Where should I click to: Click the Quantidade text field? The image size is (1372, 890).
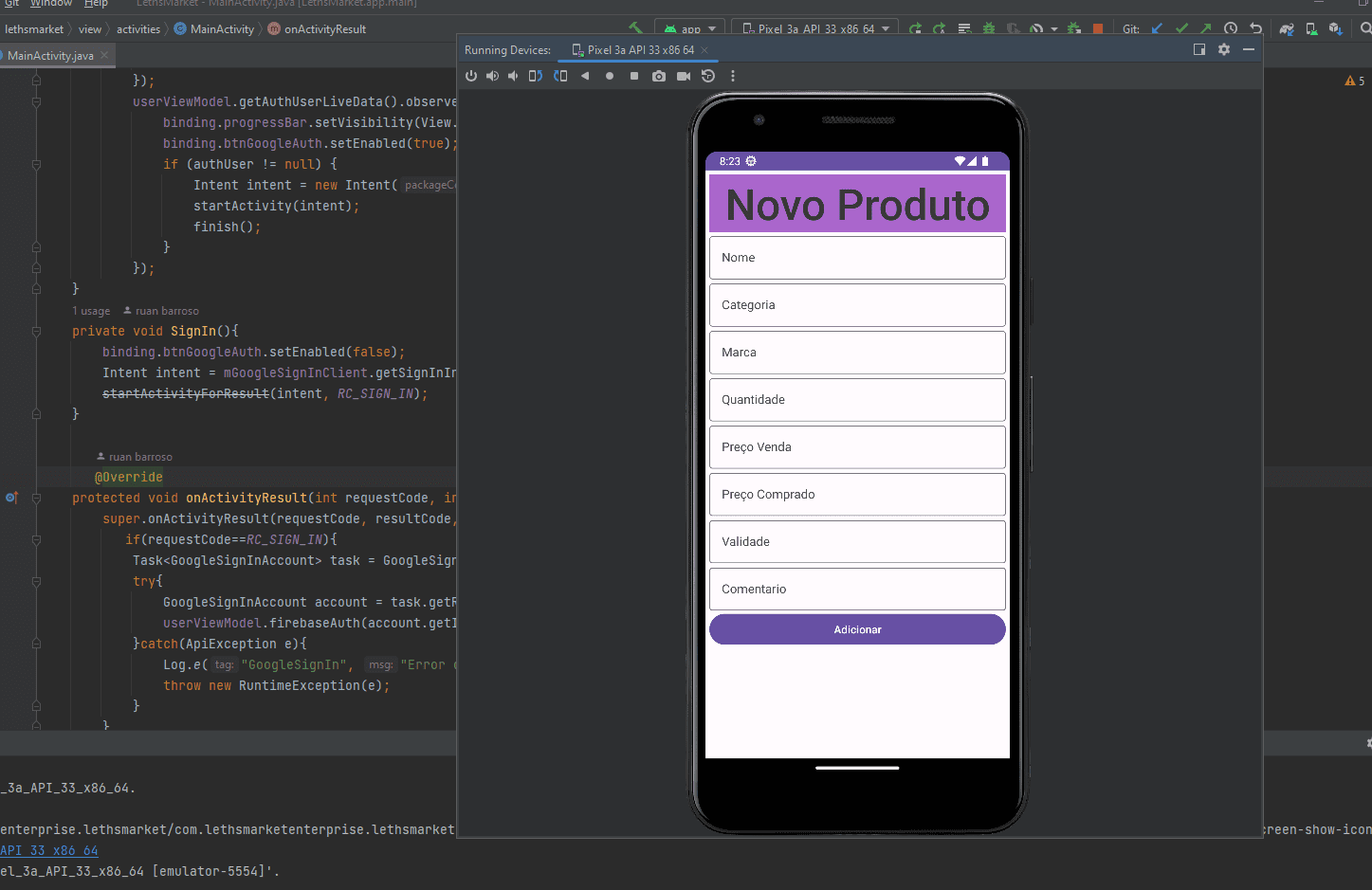point(856,400)
